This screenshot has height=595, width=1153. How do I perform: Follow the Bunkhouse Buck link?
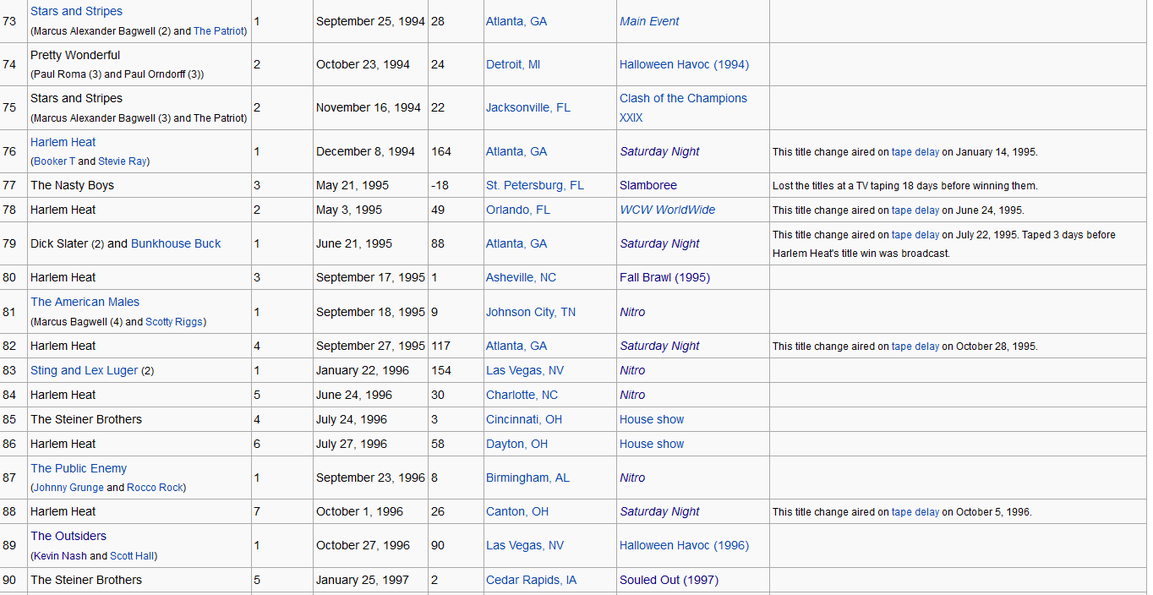[x=176, y=243]
